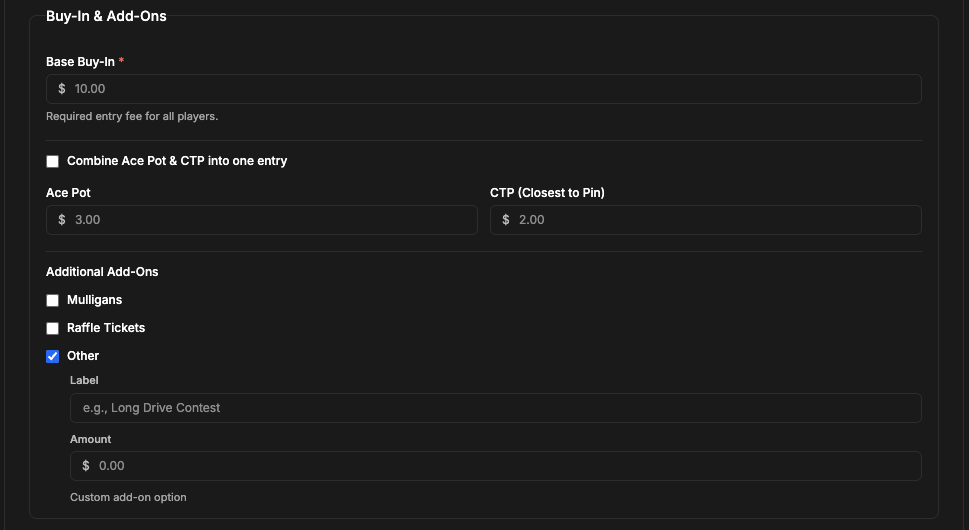This screenshot has height=530, width=969.
Task: Check the Mulligans add-on checkbox
Action: click(x=53, y=300)
